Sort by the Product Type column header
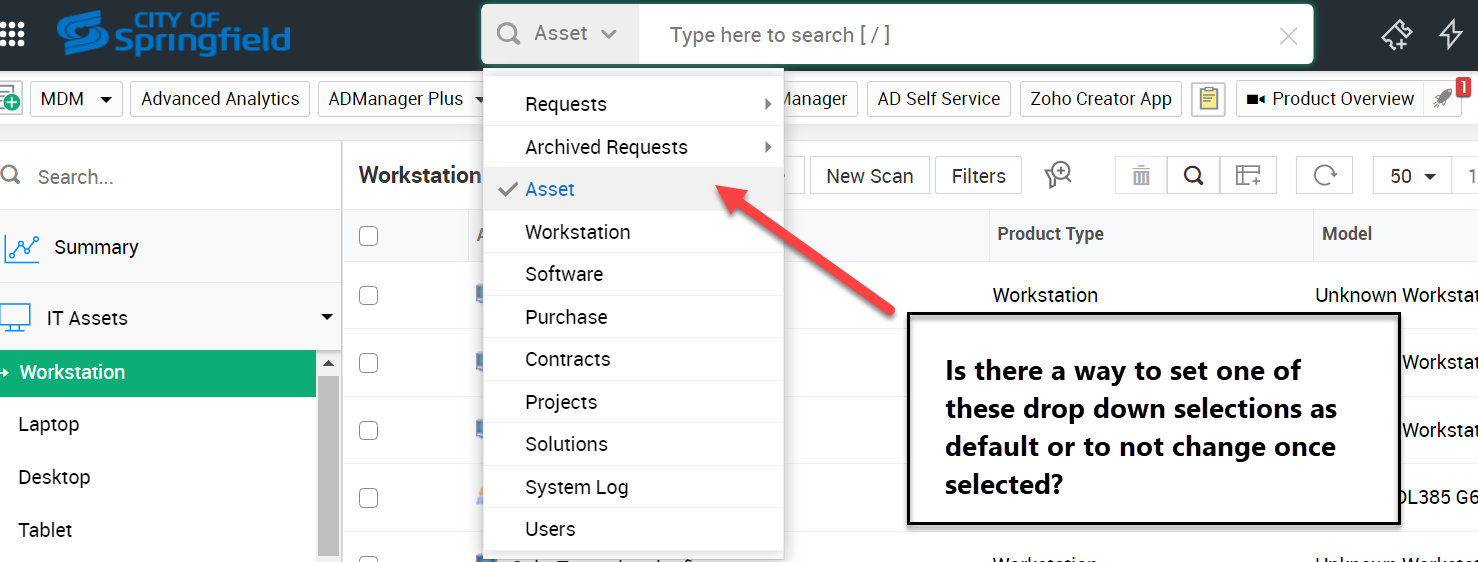 pos(1050,234)
